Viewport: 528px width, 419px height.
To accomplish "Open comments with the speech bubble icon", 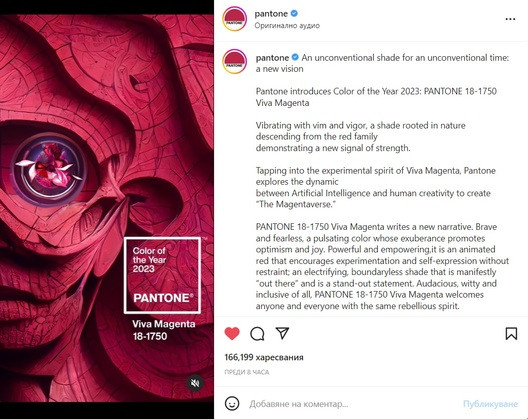I will point(257,334).
